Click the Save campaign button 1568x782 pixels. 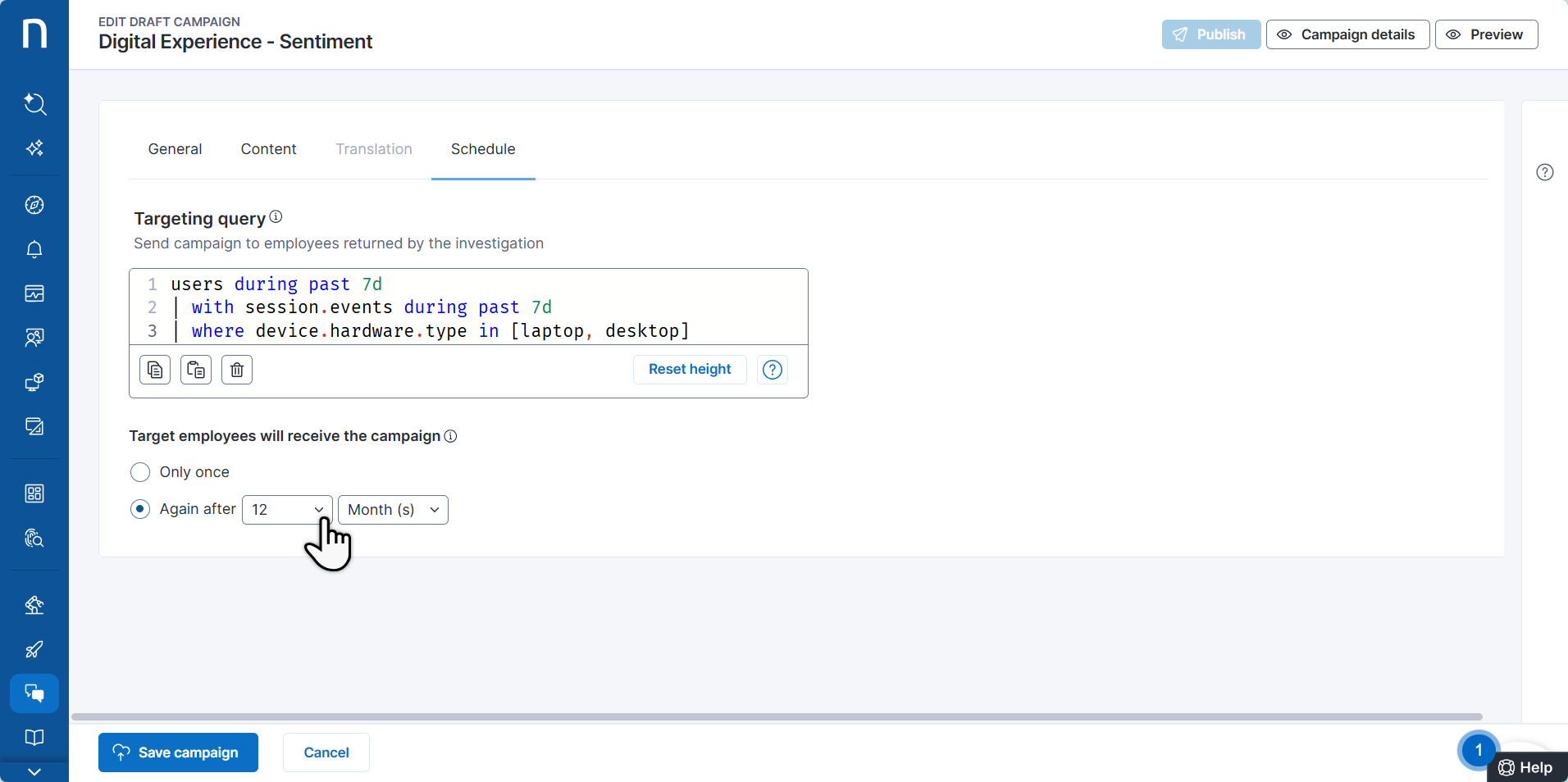tap(178, 752)
